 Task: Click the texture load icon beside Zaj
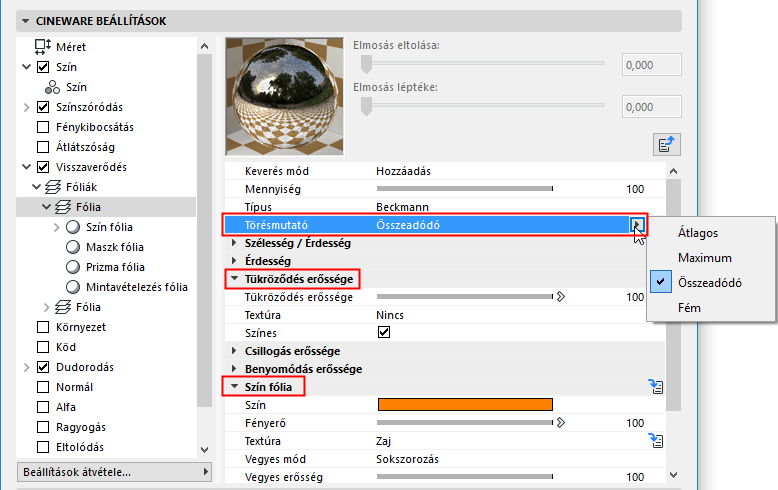(656, 440)
